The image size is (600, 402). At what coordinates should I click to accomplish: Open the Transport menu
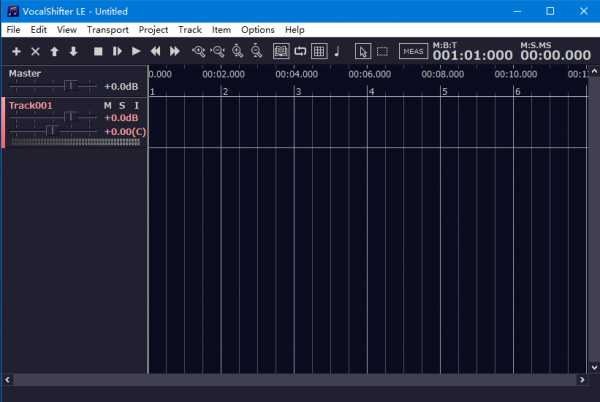click(108, 29)
